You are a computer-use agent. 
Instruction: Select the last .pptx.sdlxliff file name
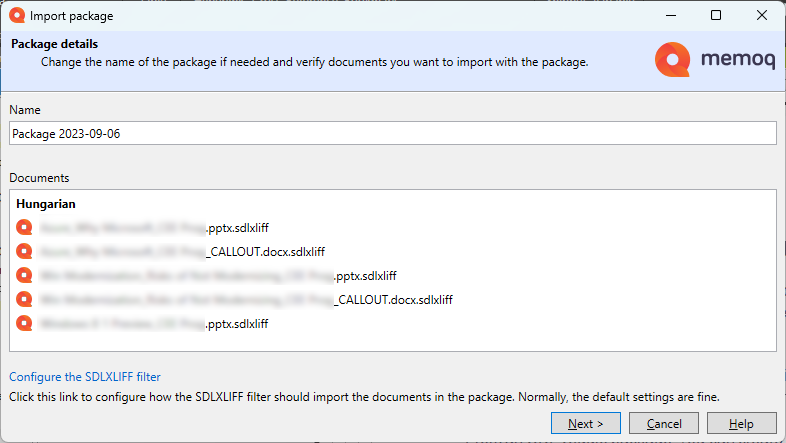(x=154, y=324)
